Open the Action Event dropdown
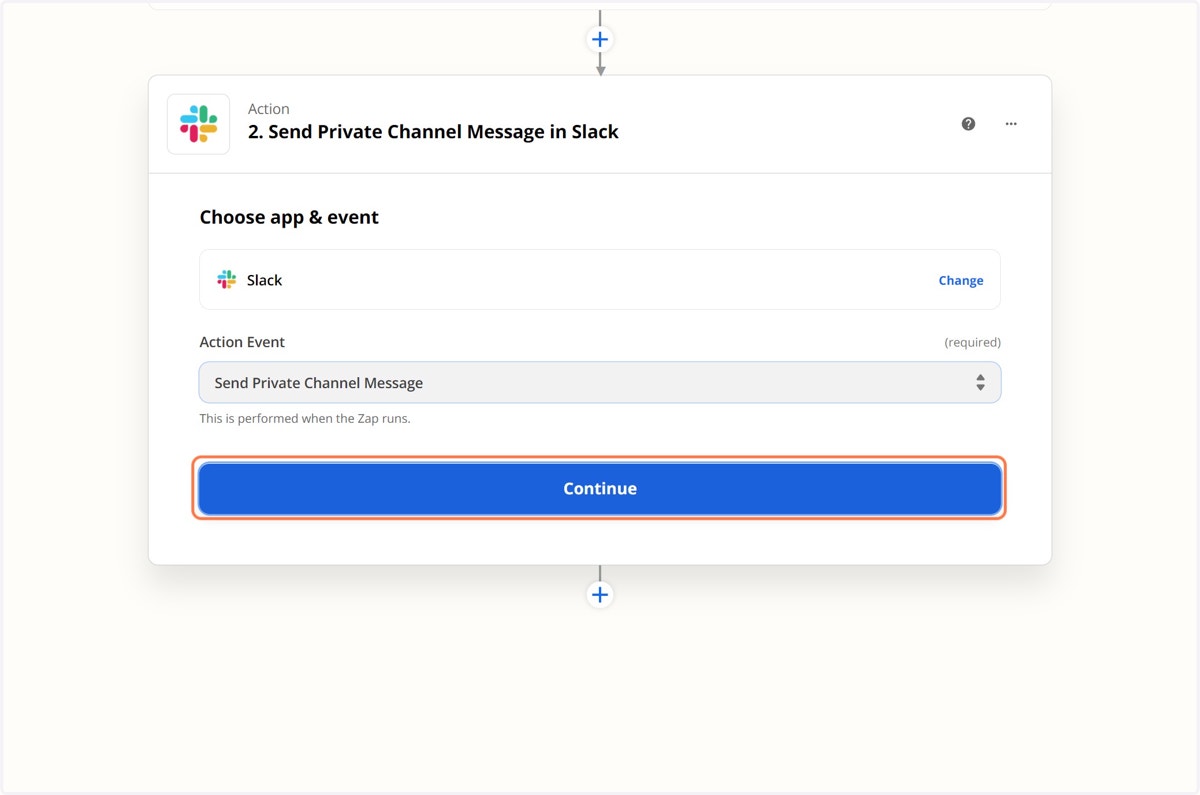 (600, 383)
